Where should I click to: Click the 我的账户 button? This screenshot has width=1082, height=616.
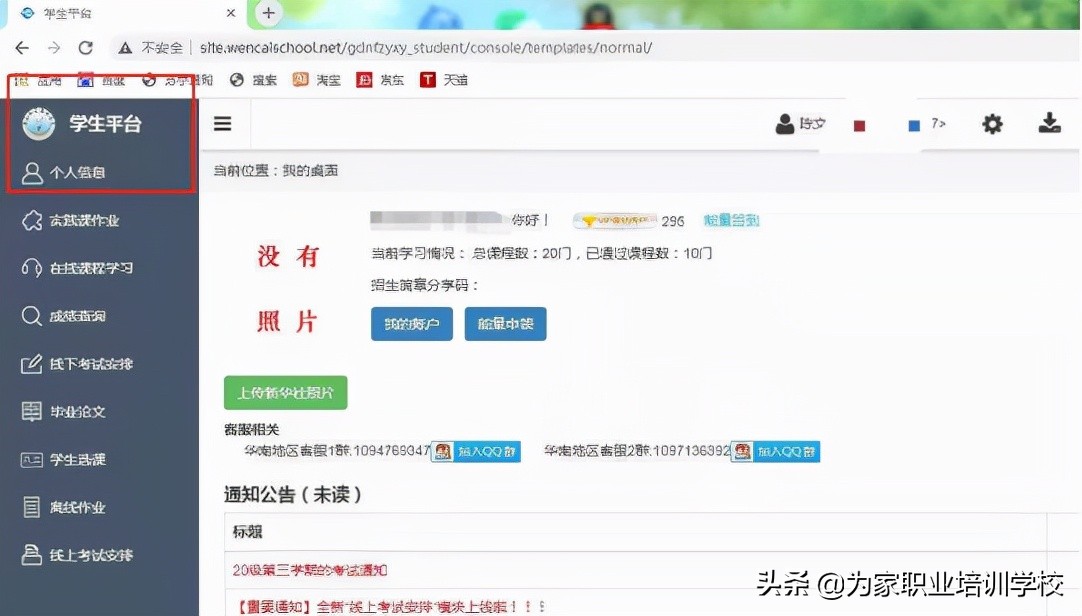click(x=411, y=324)
